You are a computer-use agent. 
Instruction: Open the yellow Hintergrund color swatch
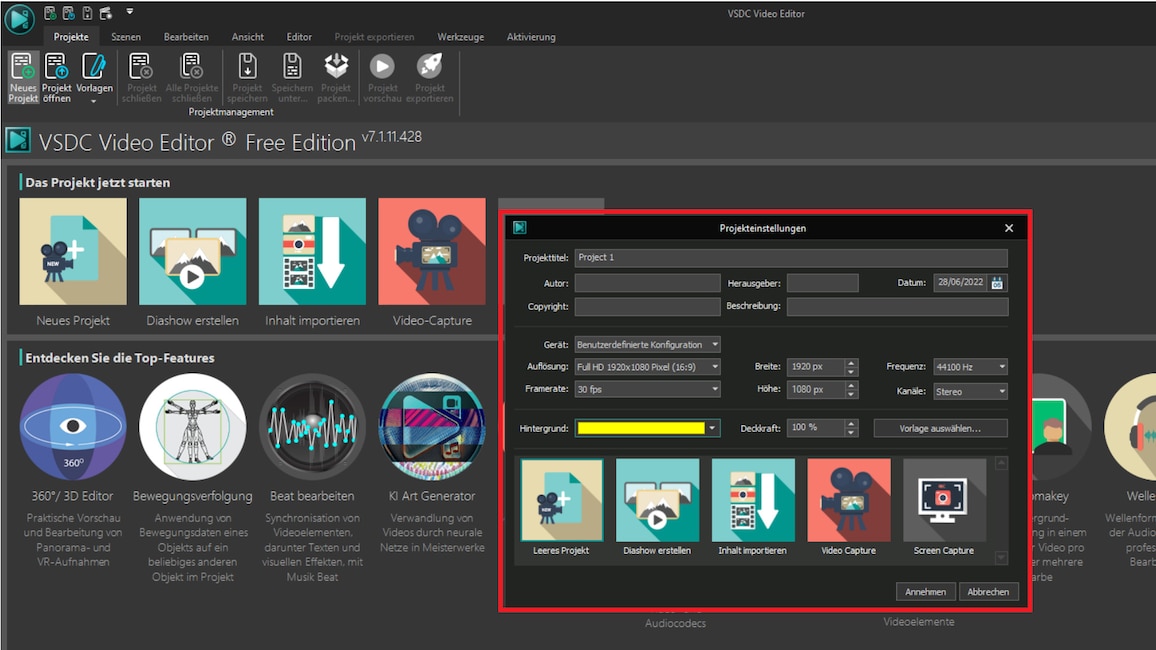point(640,427)
